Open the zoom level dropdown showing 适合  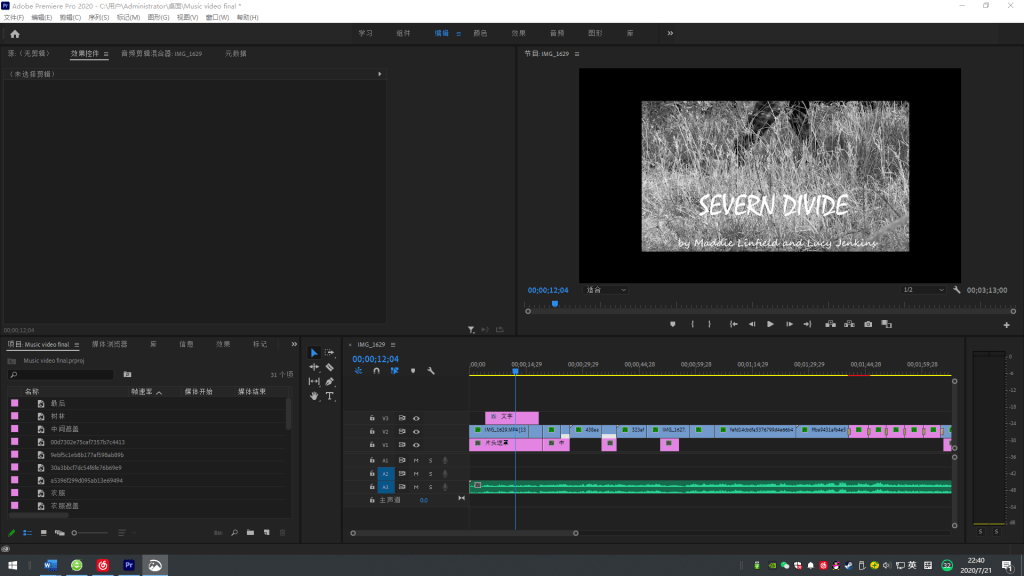(x=605, y=290)
